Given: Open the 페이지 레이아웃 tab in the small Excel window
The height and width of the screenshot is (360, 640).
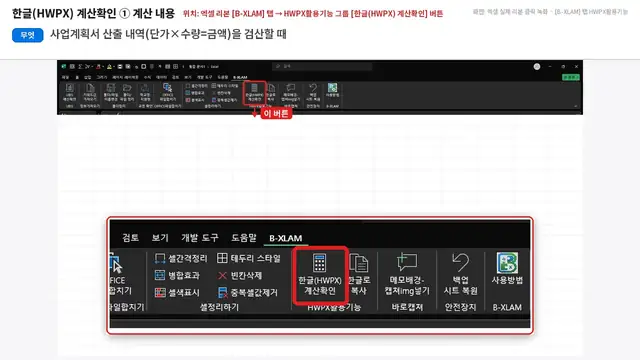Looking at the screenshot, I should (125, 78).
